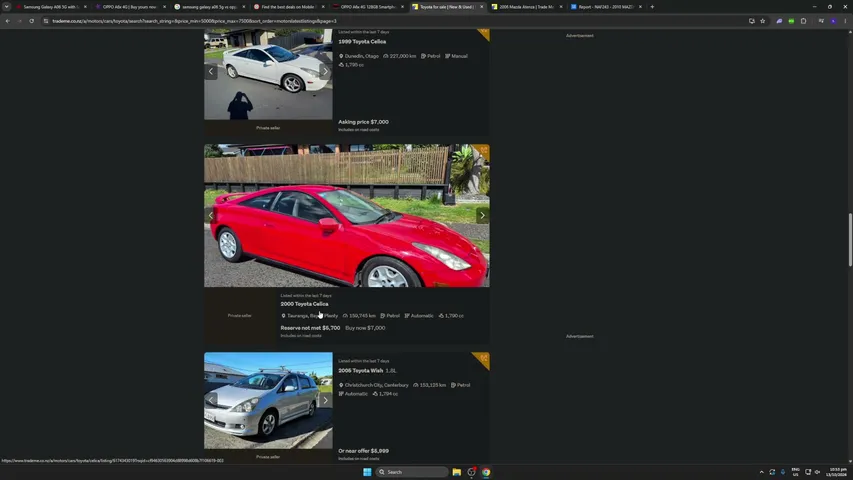
Task: Click 150,745 km odometer text
Action: tap(360, 316)
